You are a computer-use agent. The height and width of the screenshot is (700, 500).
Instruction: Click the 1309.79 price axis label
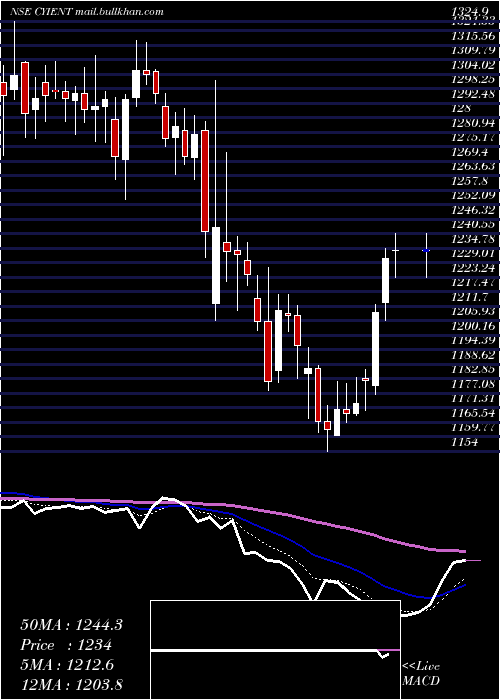pyautogui.click(x=473, y=50)
